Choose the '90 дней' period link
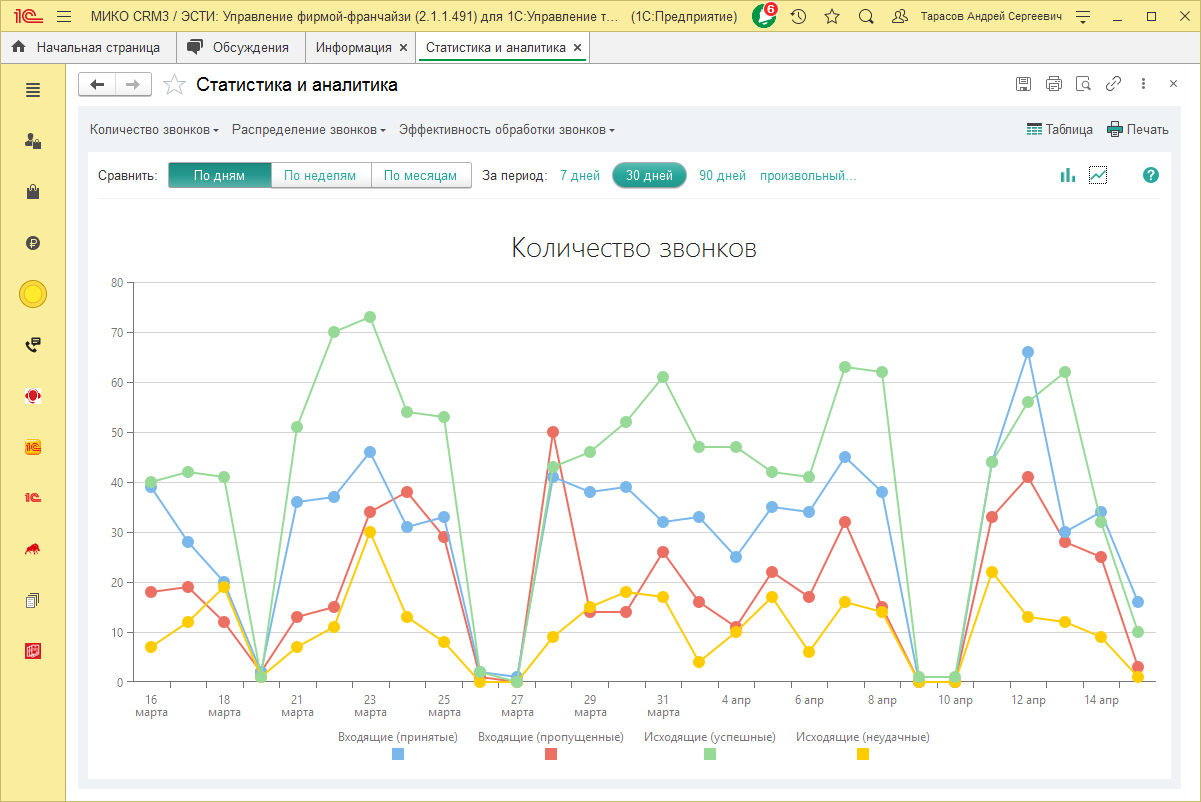The width and height of the screenshot is (1201, 802). (x=722, y=175)
